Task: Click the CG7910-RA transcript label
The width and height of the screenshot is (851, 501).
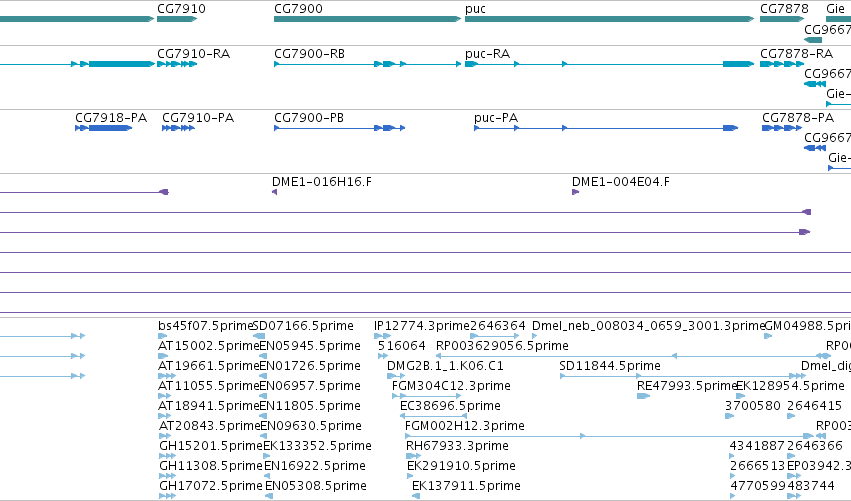Action: (x=194, y=54)
